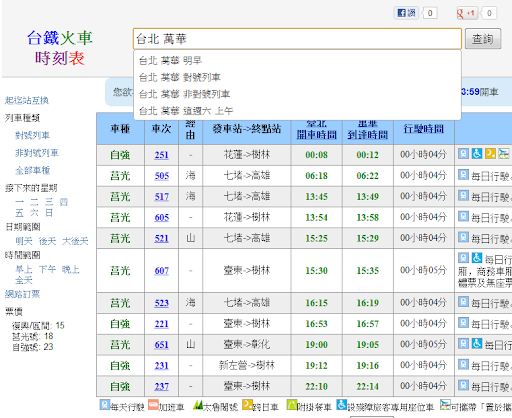Click the wheelchair seat legend icon below table

click(342, 405)
